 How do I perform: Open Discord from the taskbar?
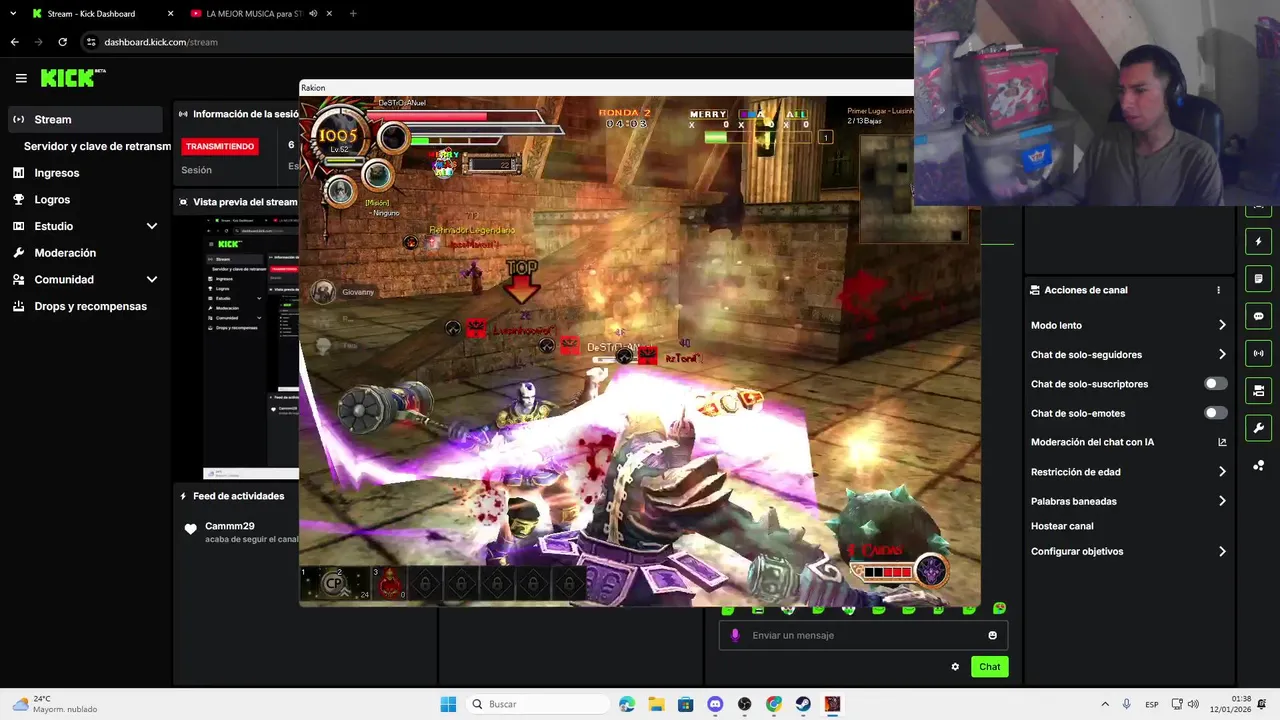pyautogui.click(x=715, y=704)
